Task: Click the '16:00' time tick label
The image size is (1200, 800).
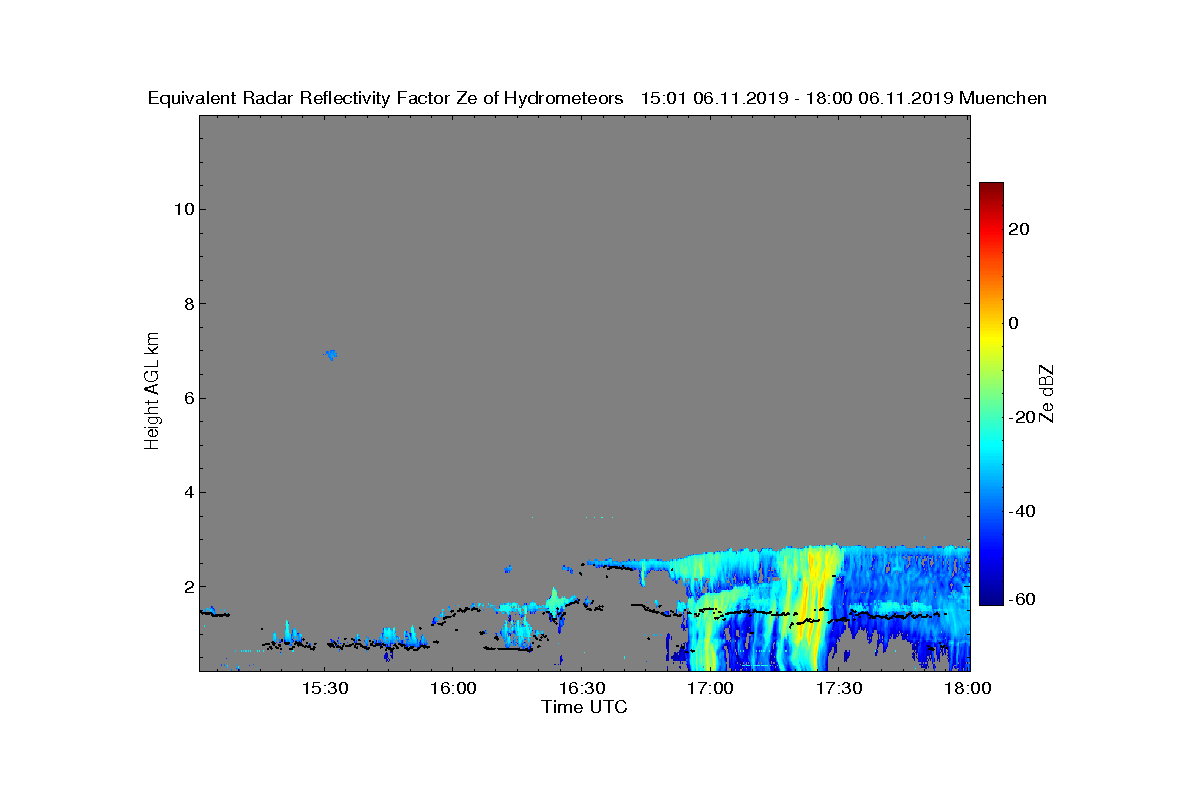Action: [x=453, y=688]
